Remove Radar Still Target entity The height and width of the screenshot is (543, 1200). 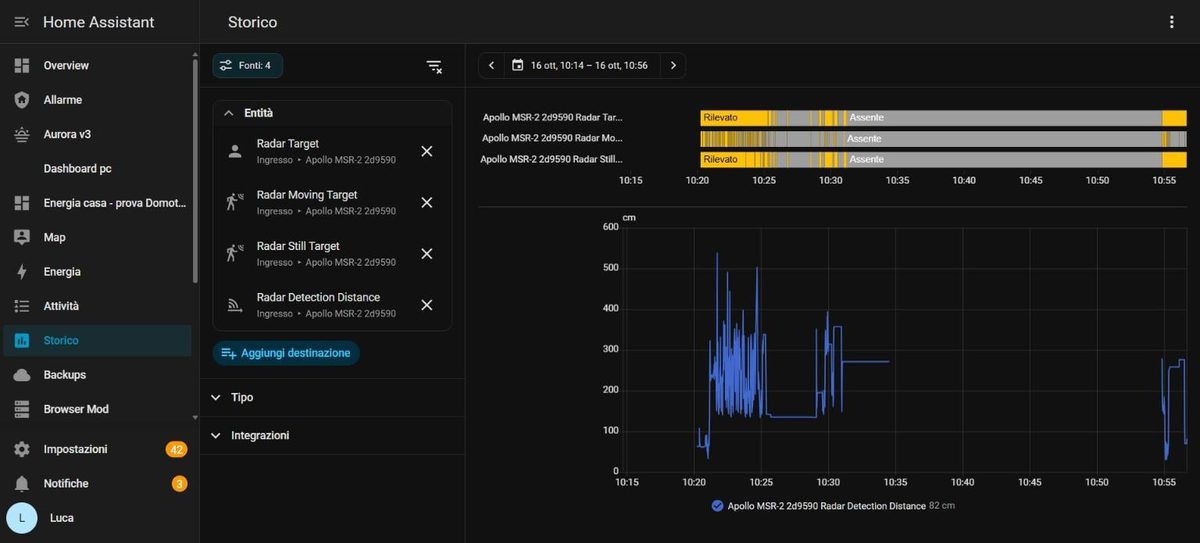pyautogui.click(x=427, y=253)
